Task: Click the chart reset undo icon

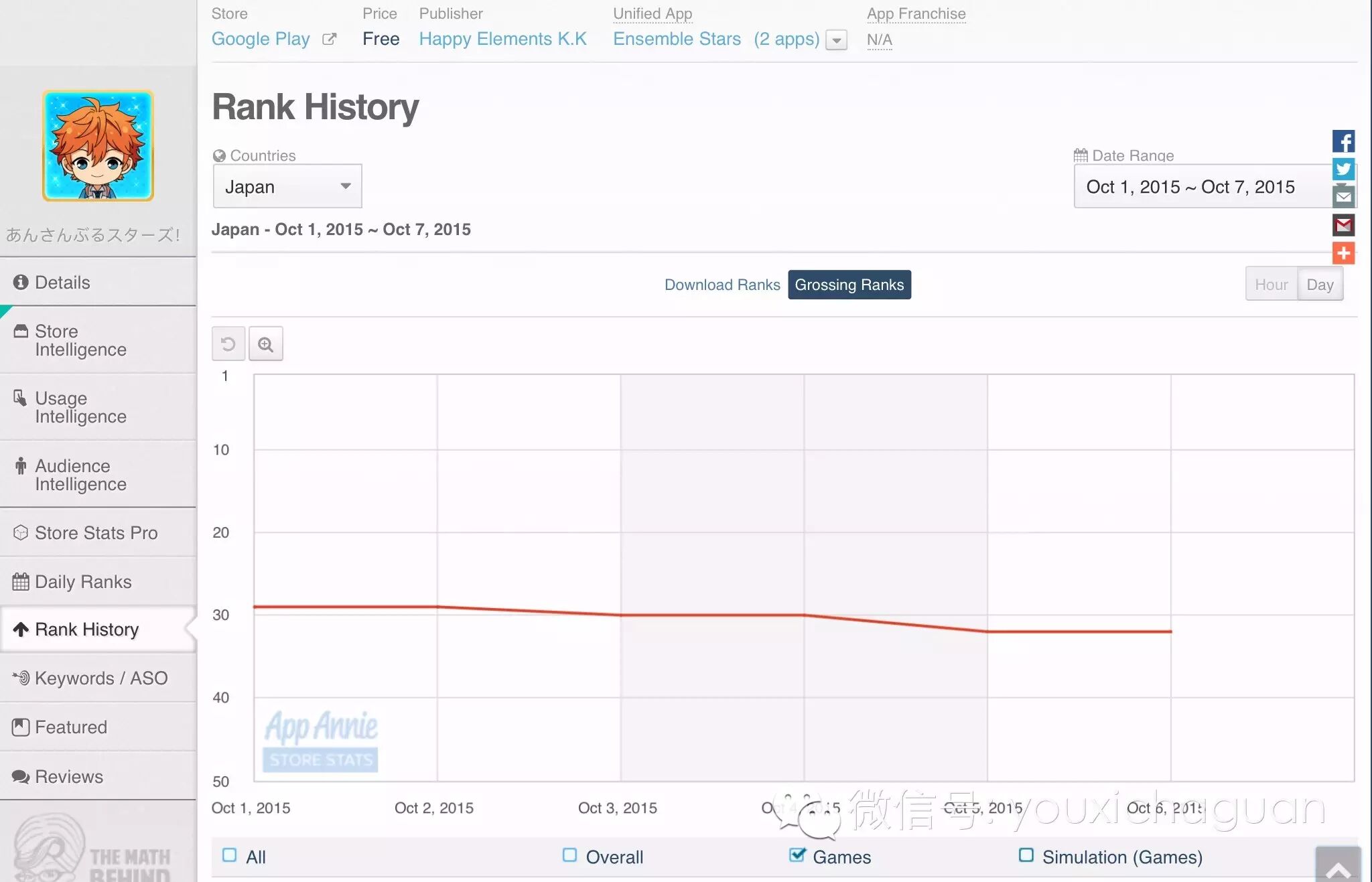Action: [228, 344]
